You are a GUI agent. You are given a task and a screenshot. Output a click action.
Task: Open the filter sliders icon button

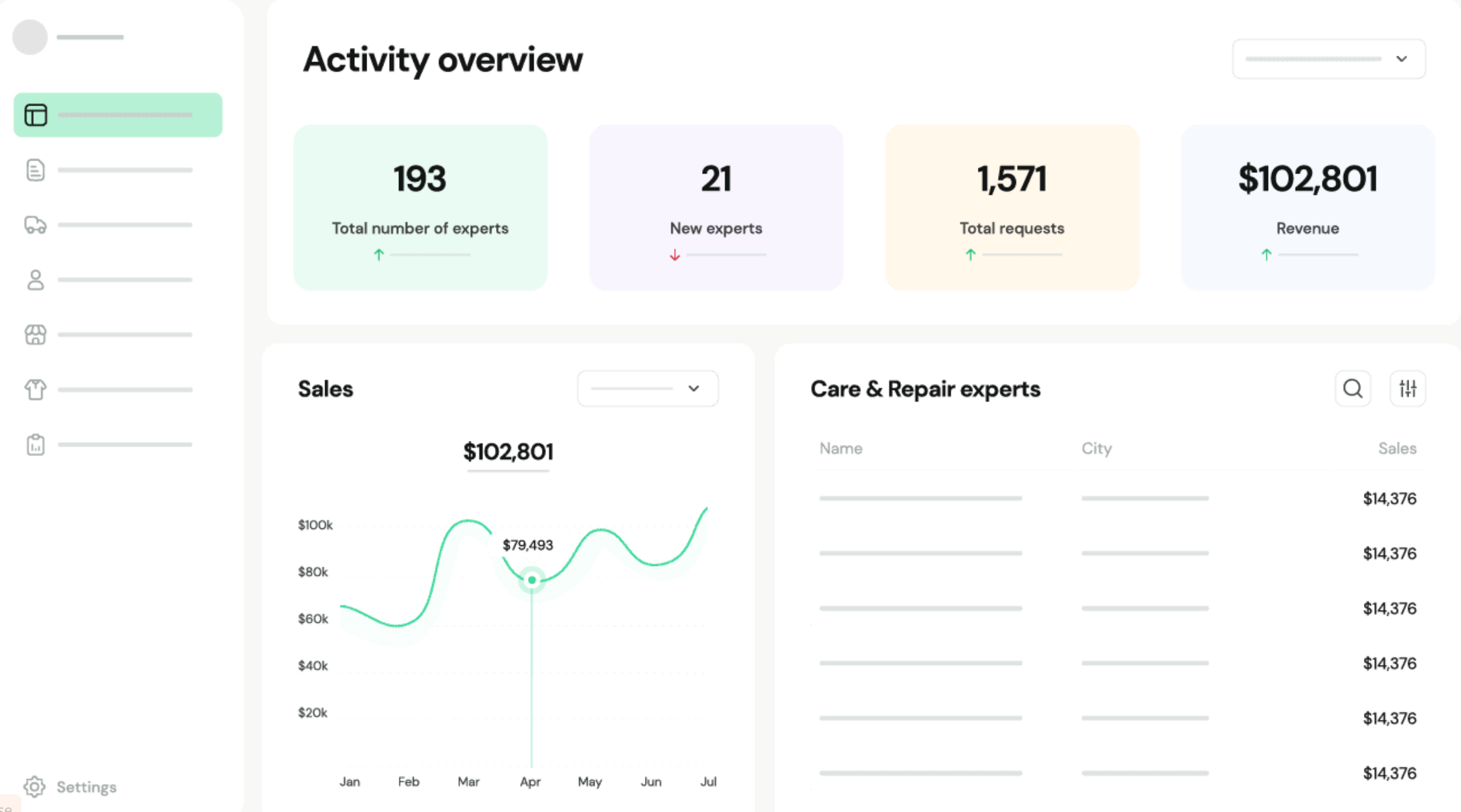tap(1407, 389)
